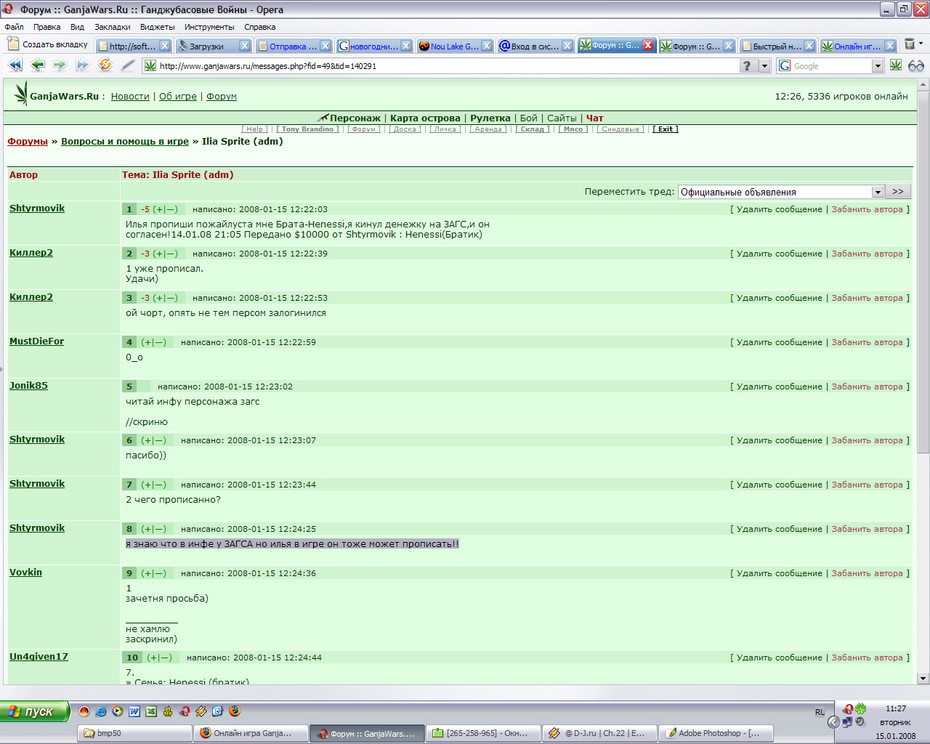
Task: Ban author of message 9 via Забанить автора
Action: pos(867,573)
